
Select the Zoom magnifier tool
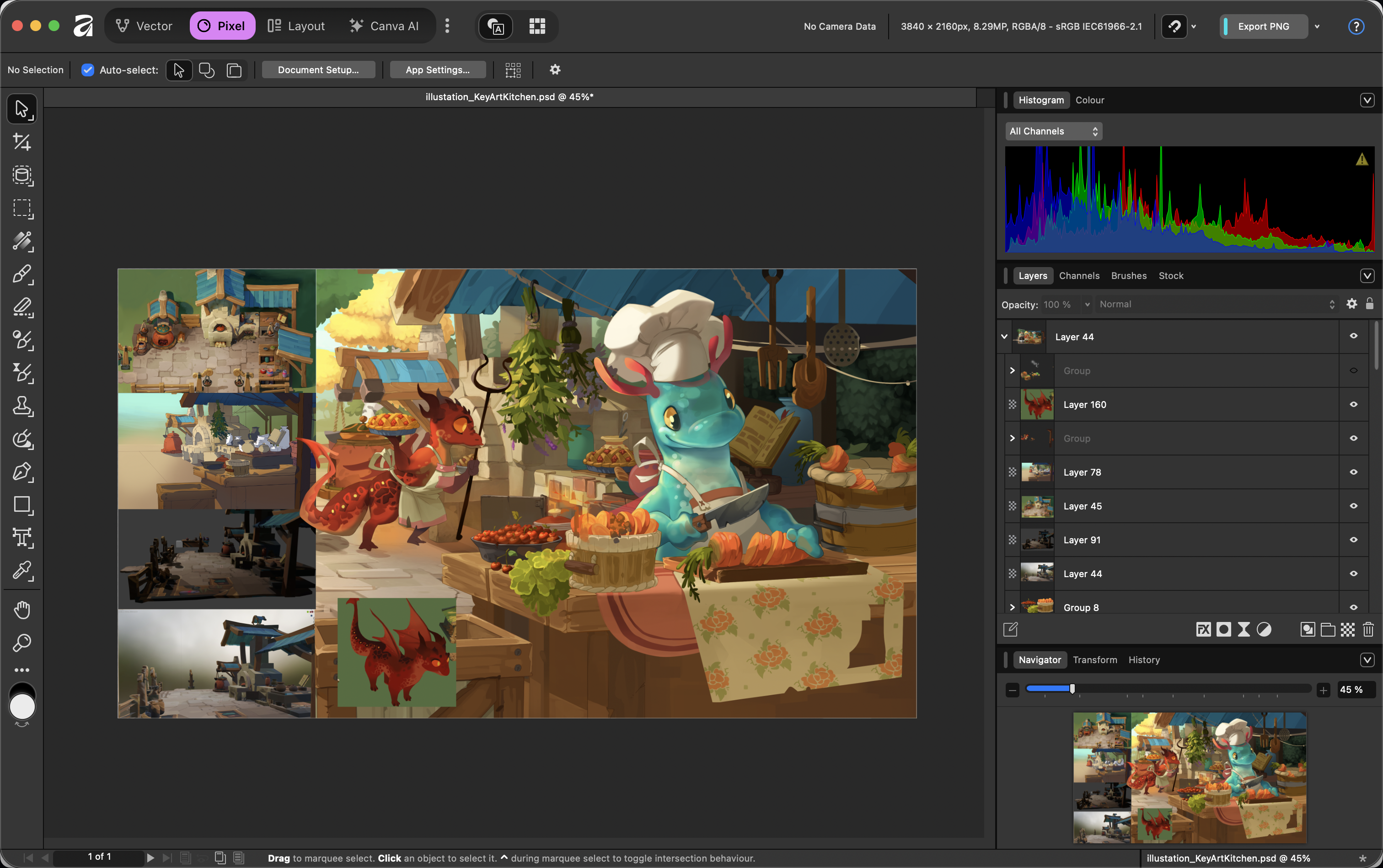coord(22,643)
